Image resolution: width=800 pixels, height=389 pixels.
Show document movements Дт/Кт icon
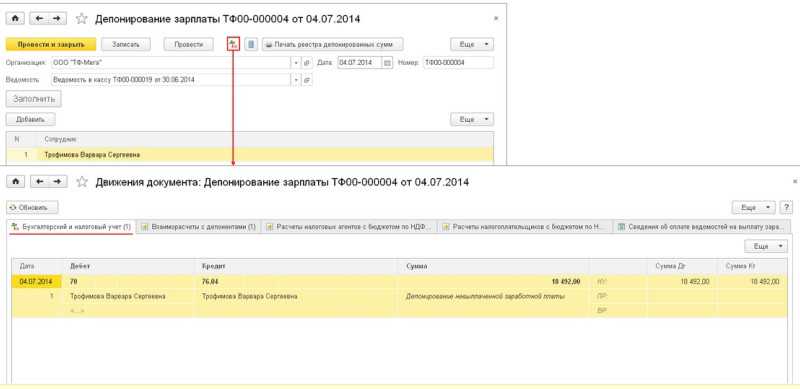click(233, 44)
